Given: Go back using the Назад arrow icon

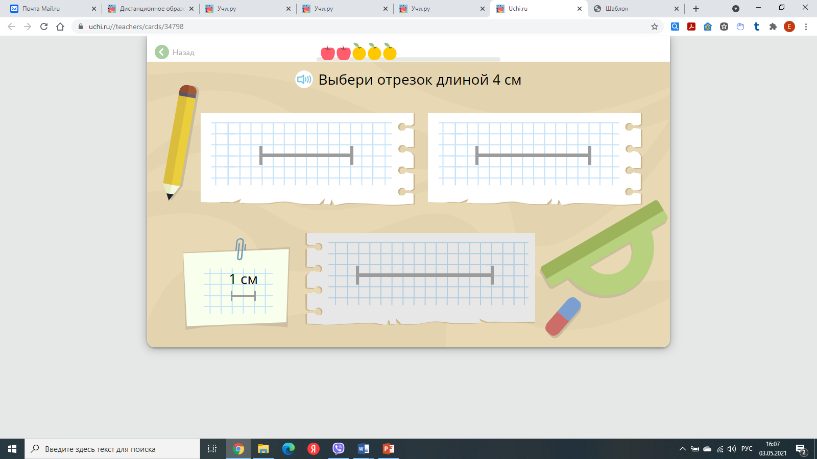Looking at the screenshot, I should 162,52.
